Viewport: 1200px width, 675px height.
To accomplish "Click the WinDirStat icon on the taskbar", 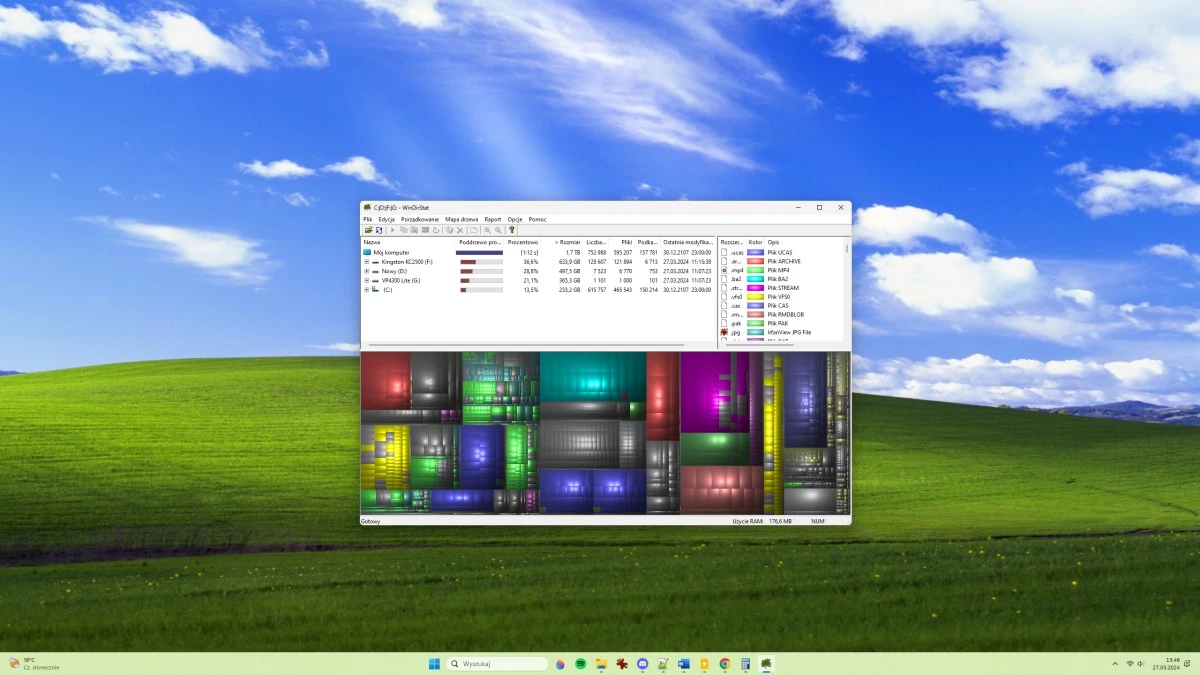I will tap(766, 663).
